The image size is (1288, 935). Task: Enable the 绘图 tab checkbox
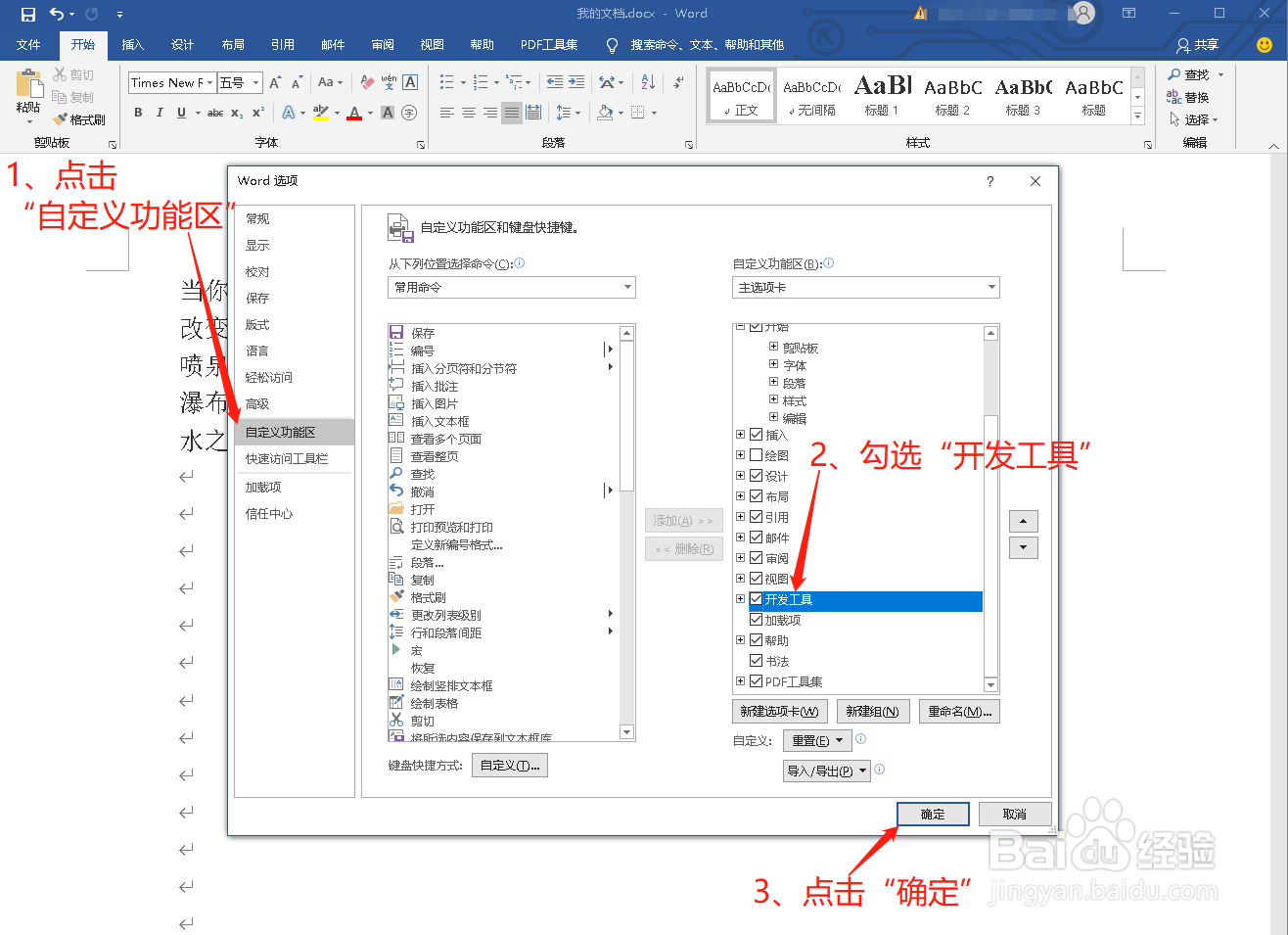point(756,455)
